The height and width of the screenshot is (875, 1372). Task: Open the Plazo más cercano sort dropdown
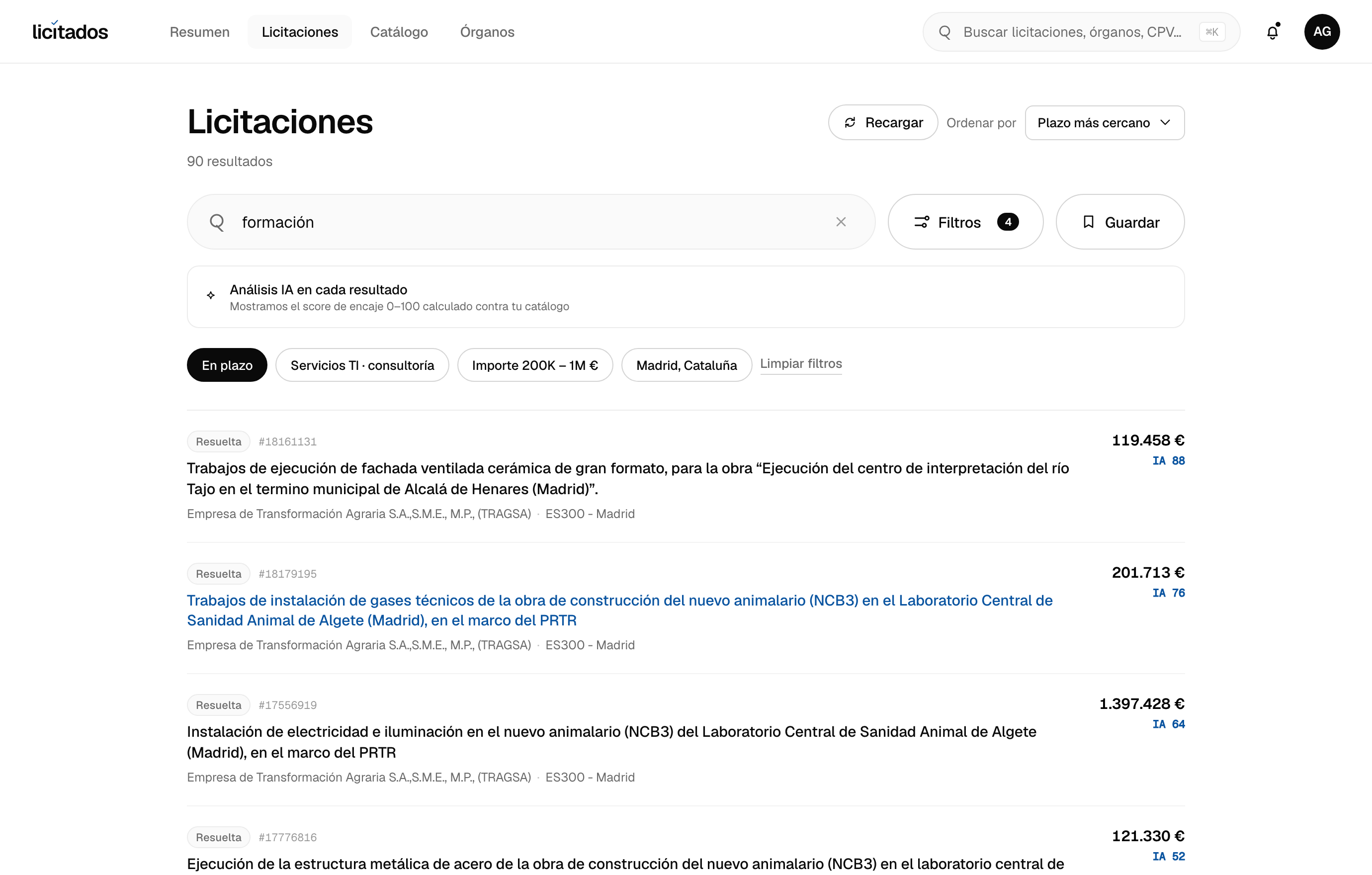1105,122
